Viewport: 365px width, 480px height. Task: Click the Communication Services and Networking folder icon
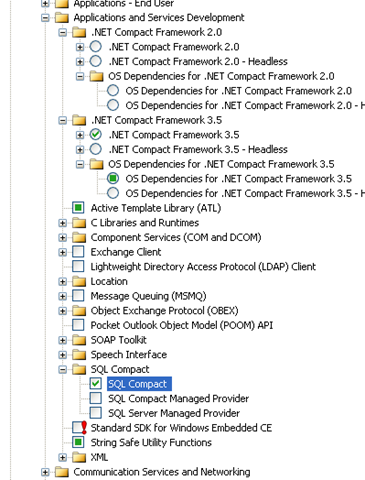[x=62, y=472]
